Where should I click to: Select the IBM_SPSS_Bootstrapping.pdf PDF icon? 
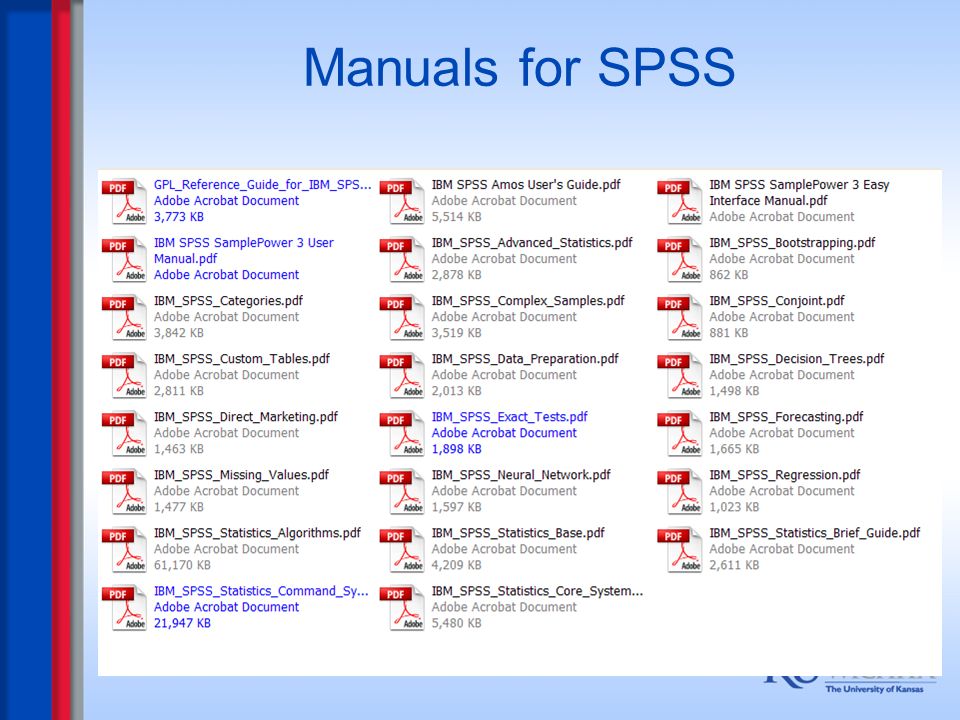(x=680, y=259)
